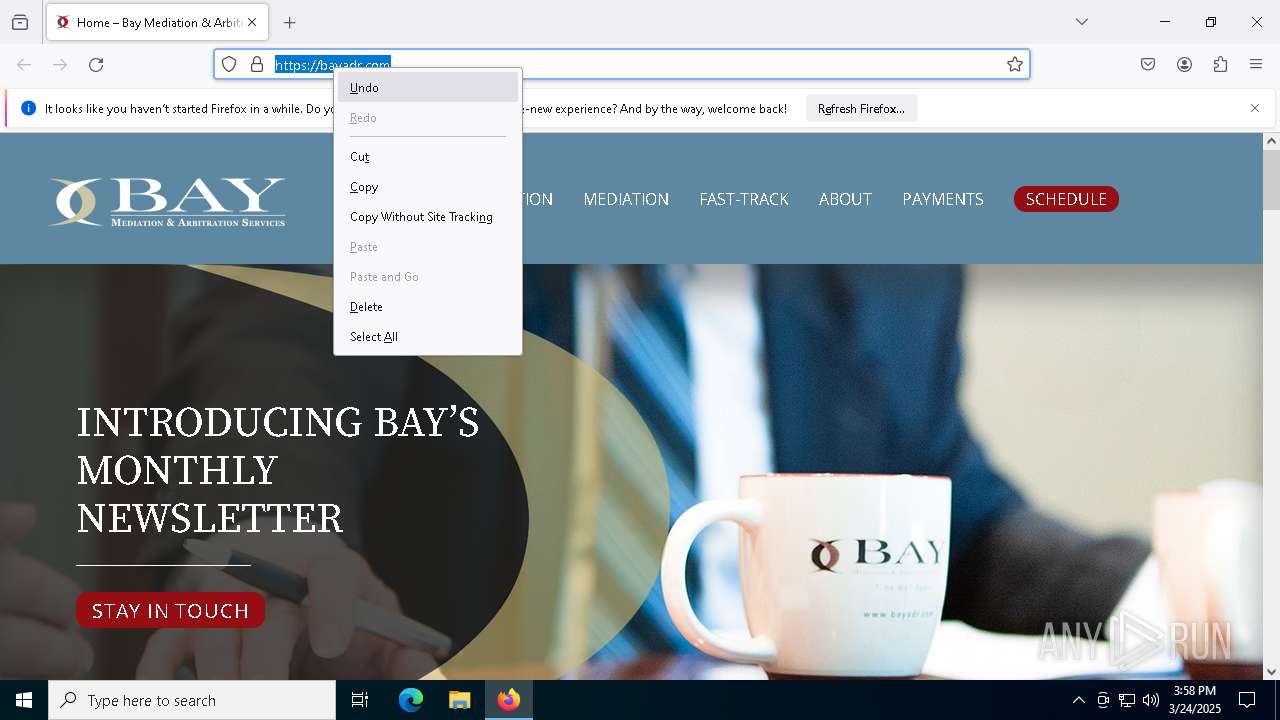
Task: Choose Copy in the context menu
Action: click(x=428, y=187)
